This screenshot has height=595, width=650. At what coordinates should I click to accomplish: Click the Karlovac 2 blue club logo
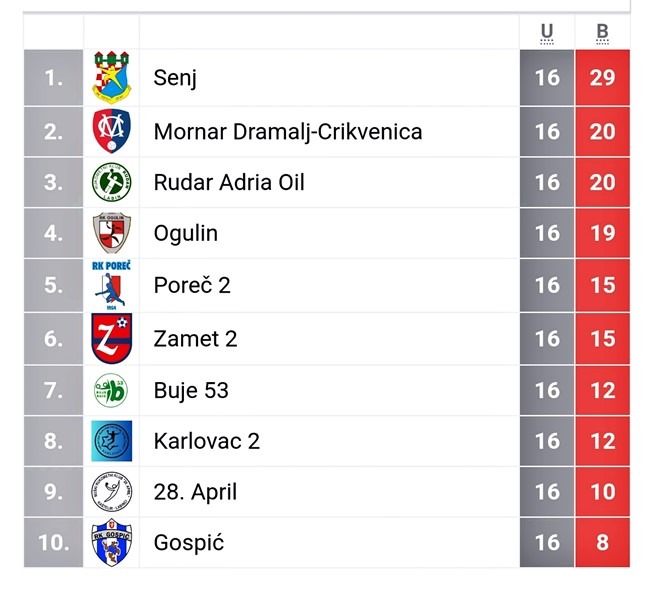tap(111, 441)
